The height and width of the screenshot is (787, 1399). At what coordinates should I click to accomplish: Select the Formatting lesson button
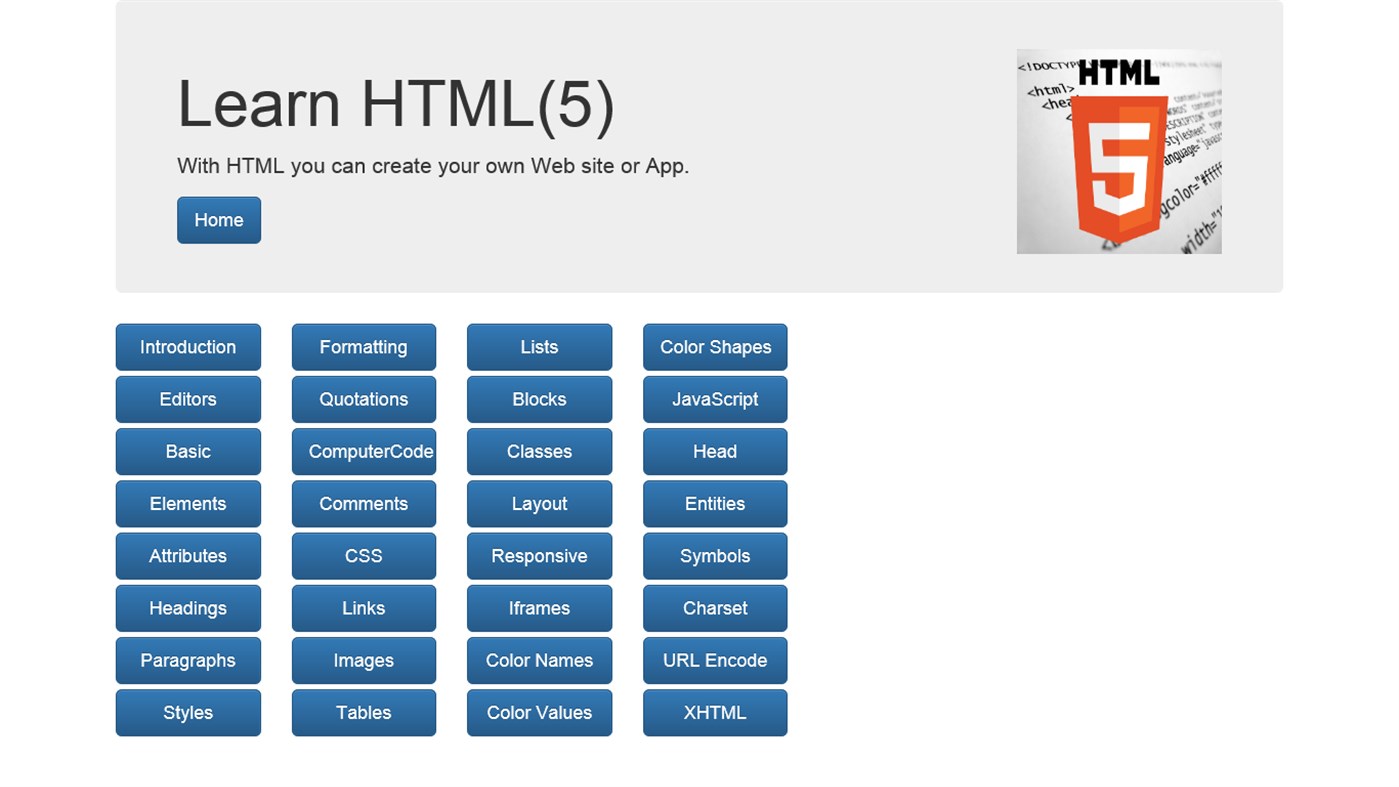pos(363,347)
